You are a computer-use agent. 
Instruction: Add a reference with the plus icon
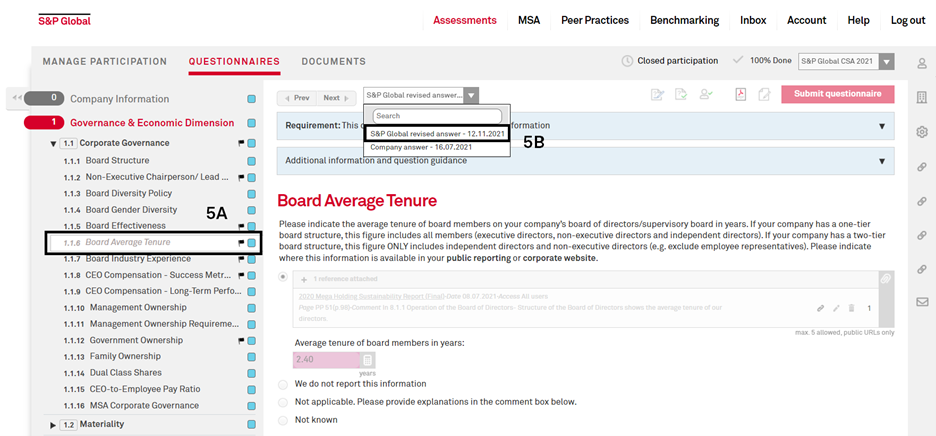click(x=304, y=280)
